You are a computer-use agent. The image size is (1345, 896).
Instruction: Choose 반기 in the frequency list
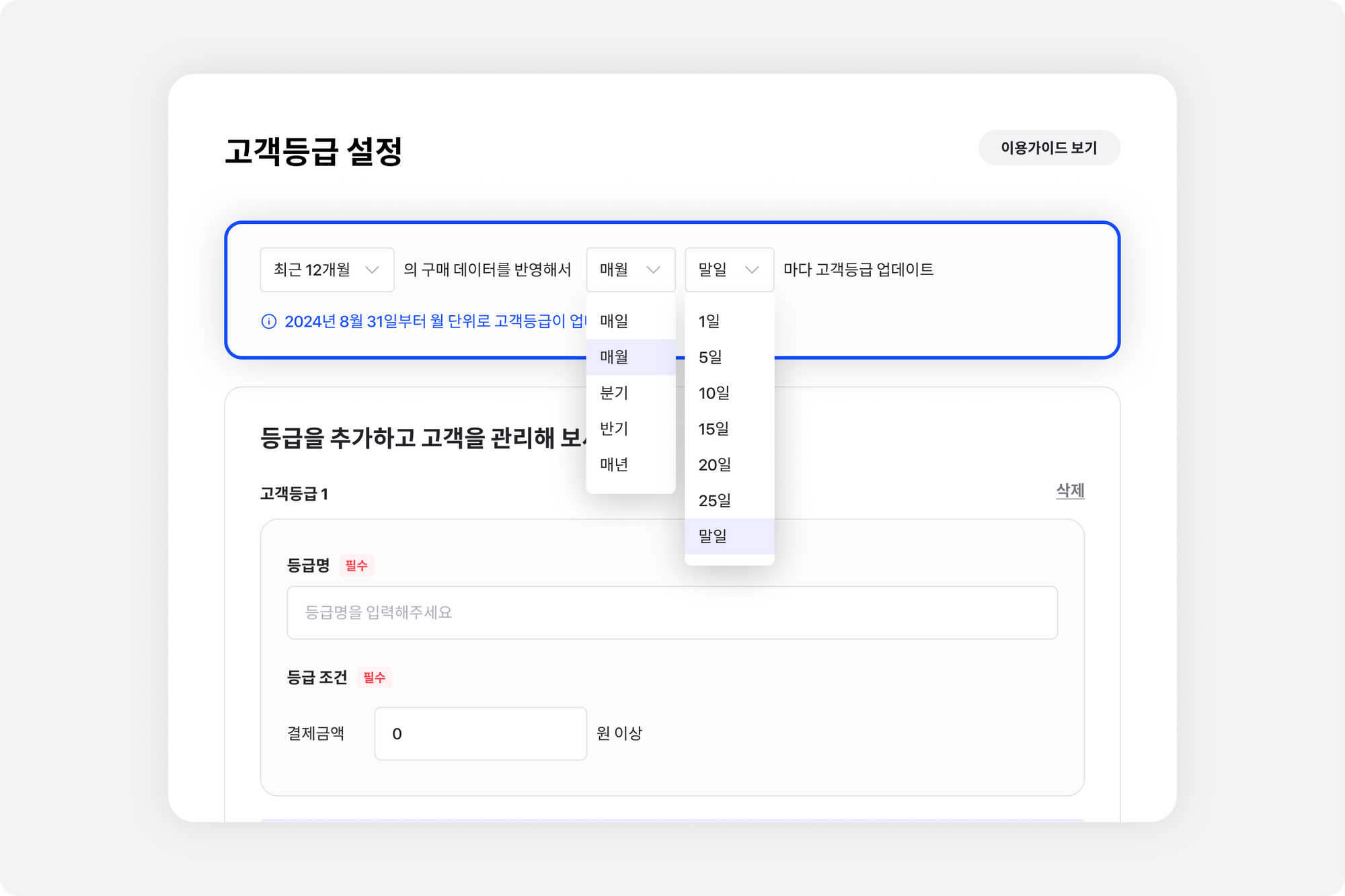[x=630, y=429]
